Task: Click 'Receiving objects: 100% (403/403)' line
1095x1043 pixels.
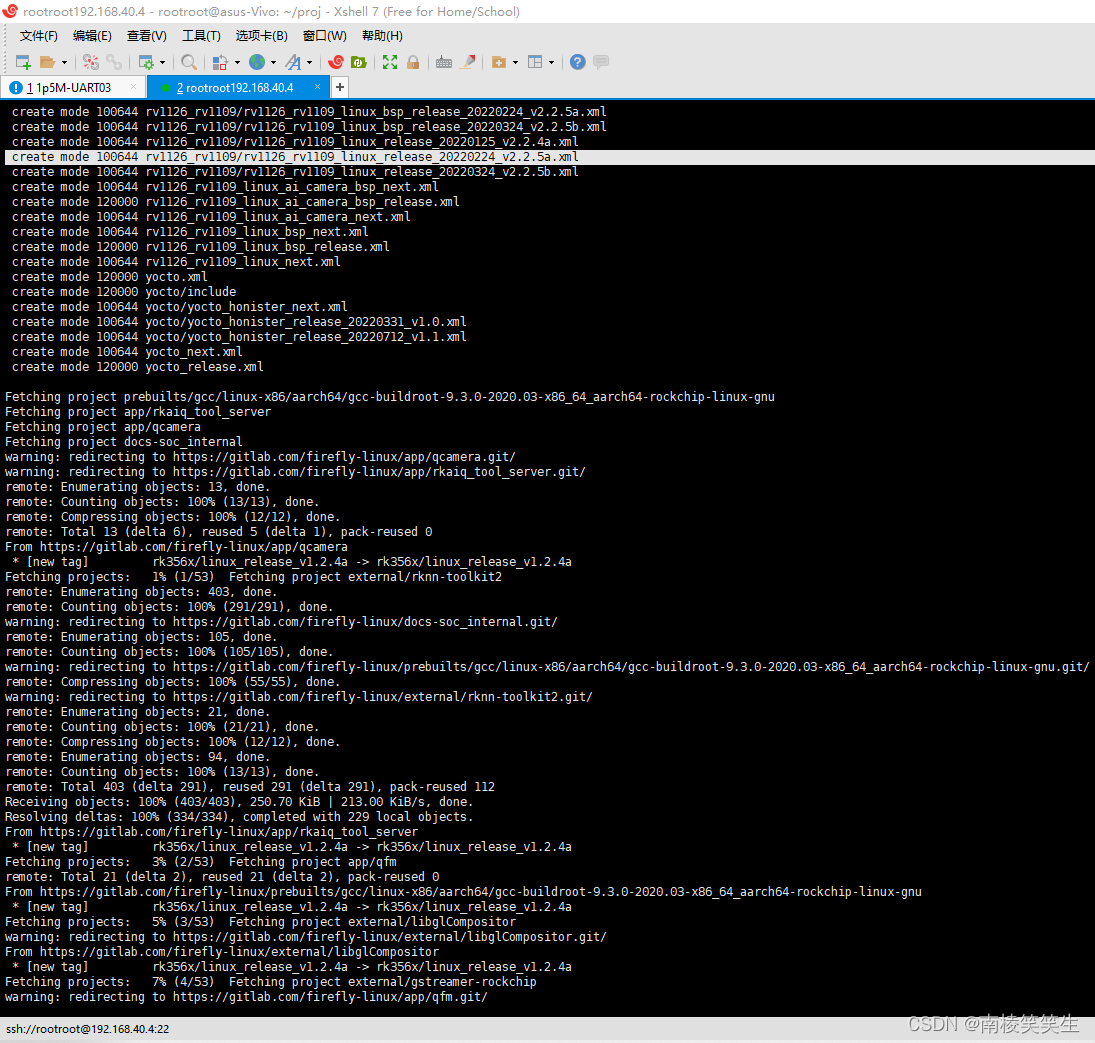Action: 239,802
